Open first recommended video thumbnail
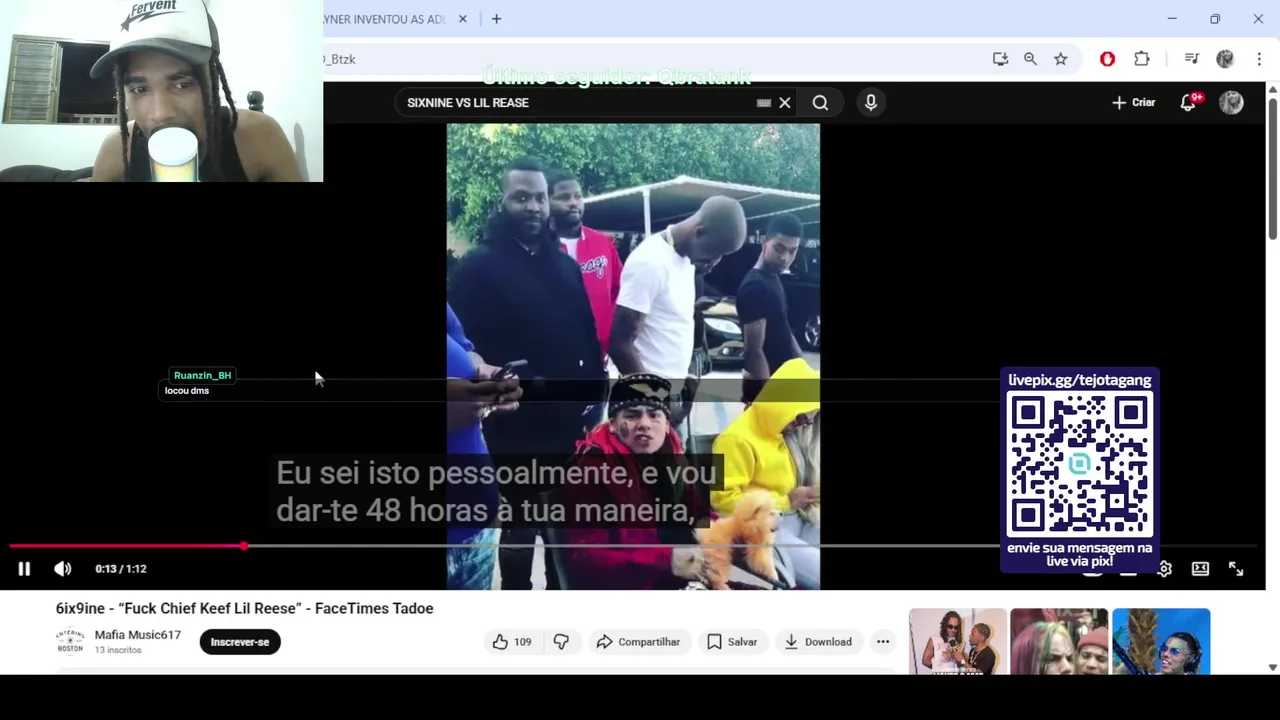The image size is (1280, 720). pyautogui.click(x=957, y=641)
